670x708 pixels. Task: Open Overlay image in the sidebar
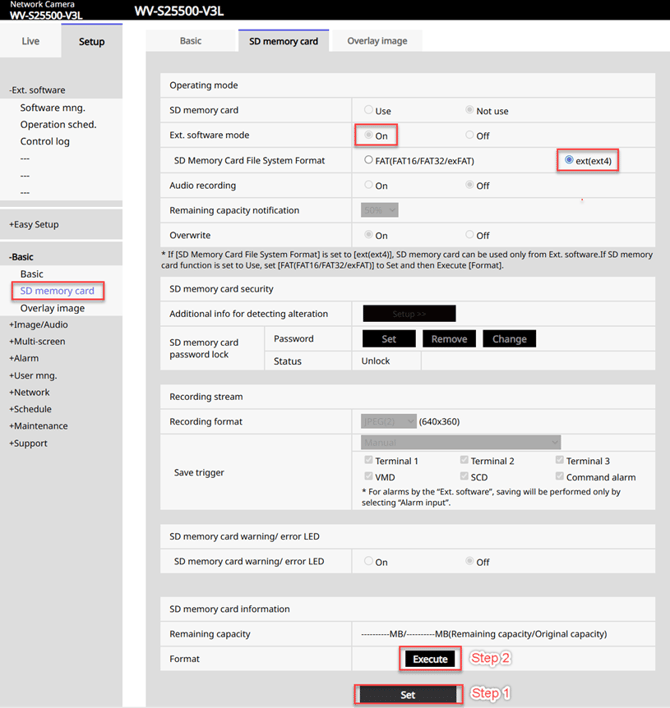click(52, 308)
